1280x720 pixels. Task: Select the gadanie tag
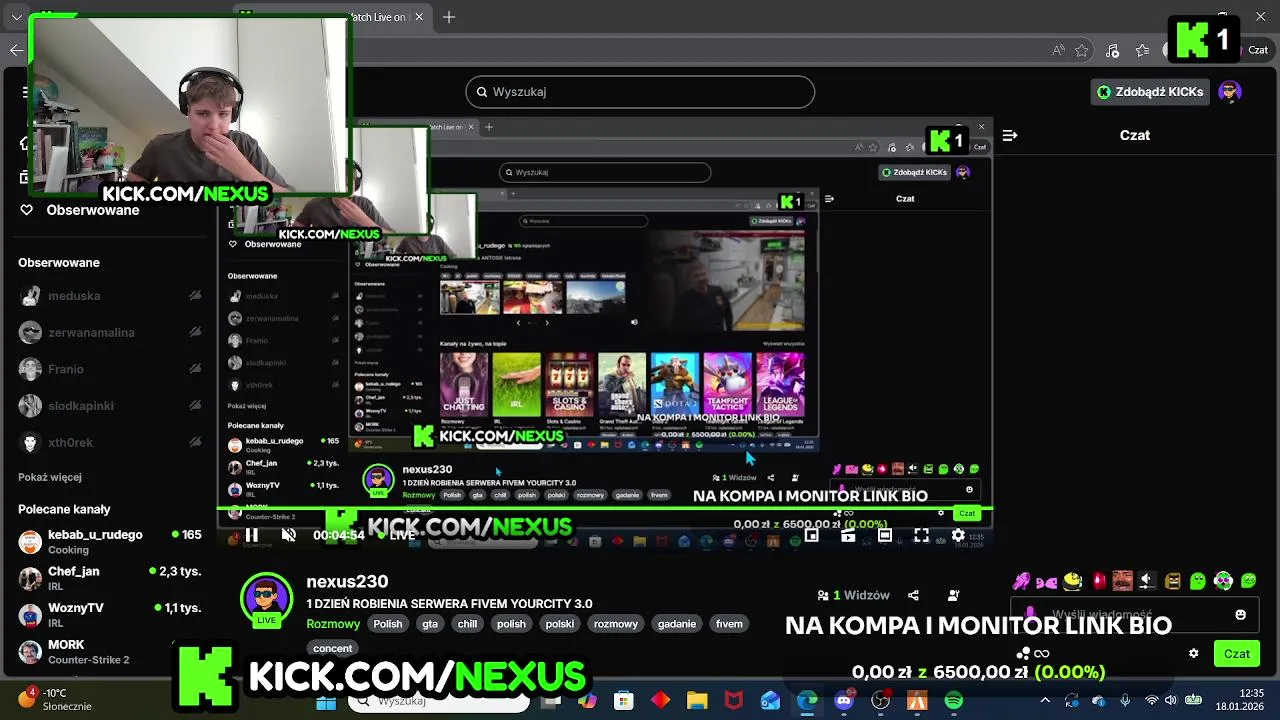tap(677, 624)
